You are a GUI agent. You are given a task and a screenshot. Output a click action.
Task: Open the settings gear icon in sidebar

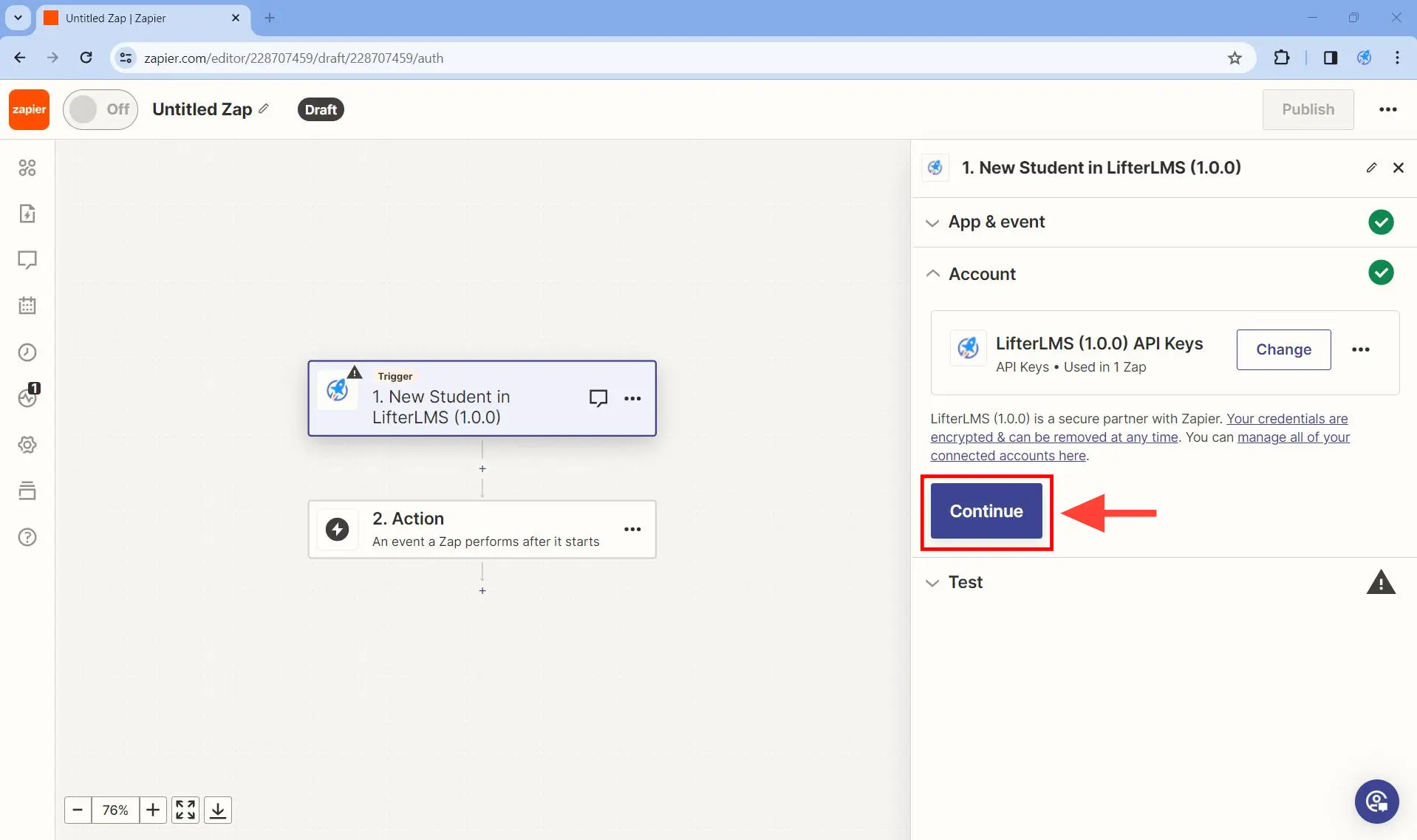27,445
